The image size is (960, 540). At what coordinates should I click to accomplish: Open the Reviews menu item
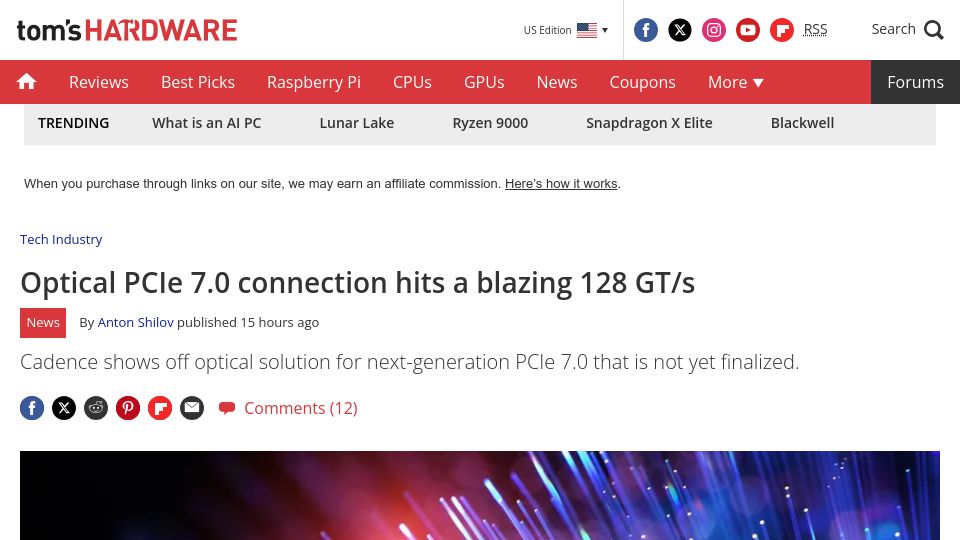point(99,82)
